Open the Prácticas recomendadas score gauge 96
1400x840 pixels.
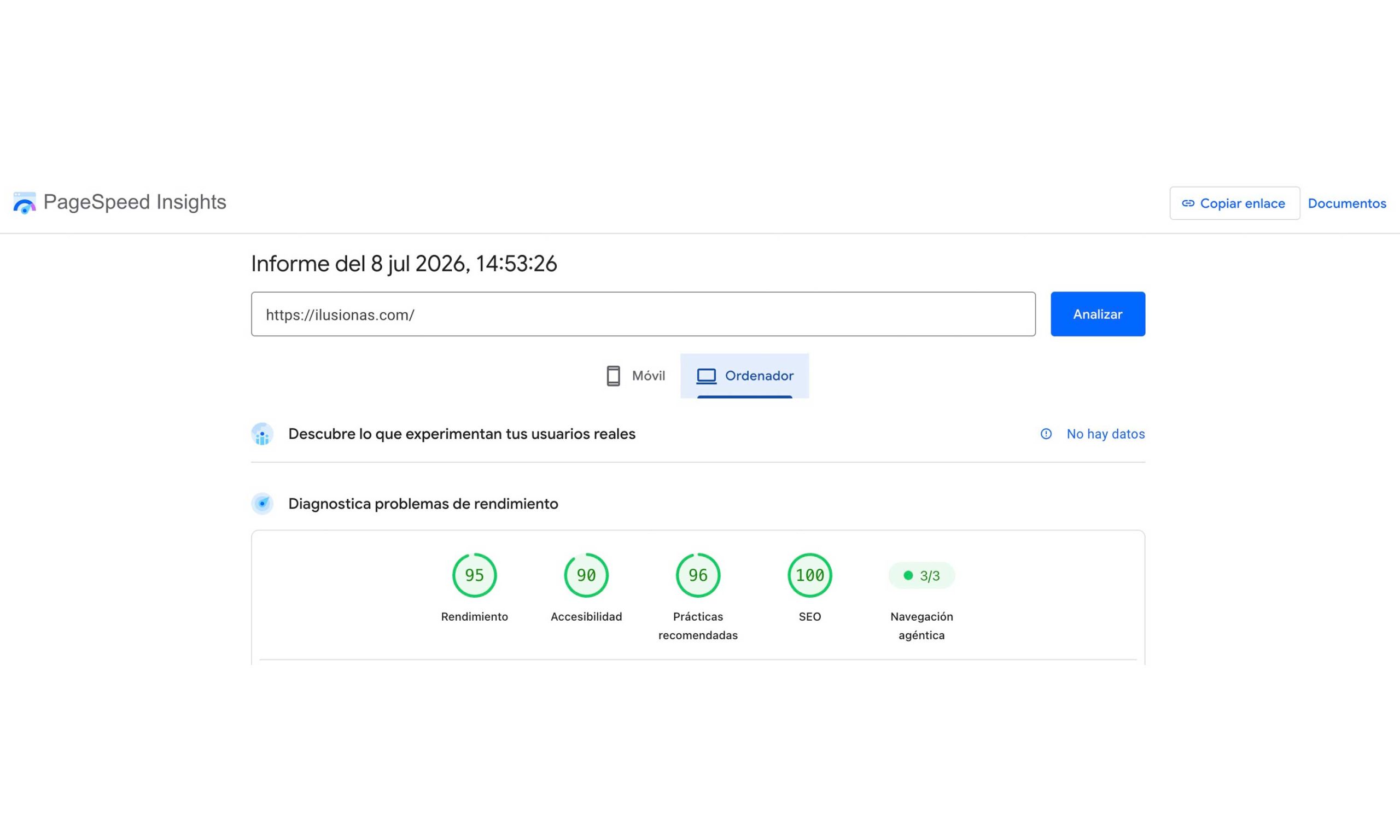pyautogui.click(x=698, y=575)
